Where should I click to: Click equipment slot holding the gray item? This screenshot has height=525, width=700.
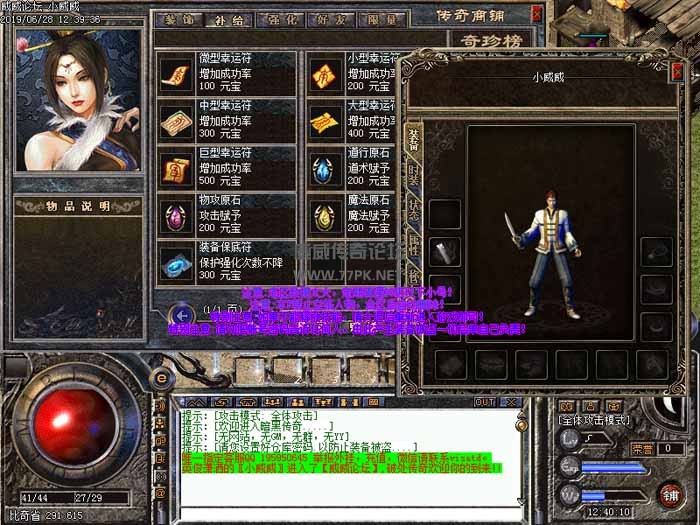(x=445, y=252)
